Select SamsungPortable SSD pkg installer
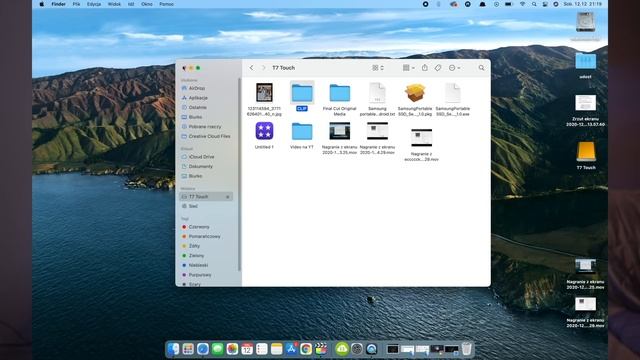This screenshot has height=360, width=640. point(415,93)
